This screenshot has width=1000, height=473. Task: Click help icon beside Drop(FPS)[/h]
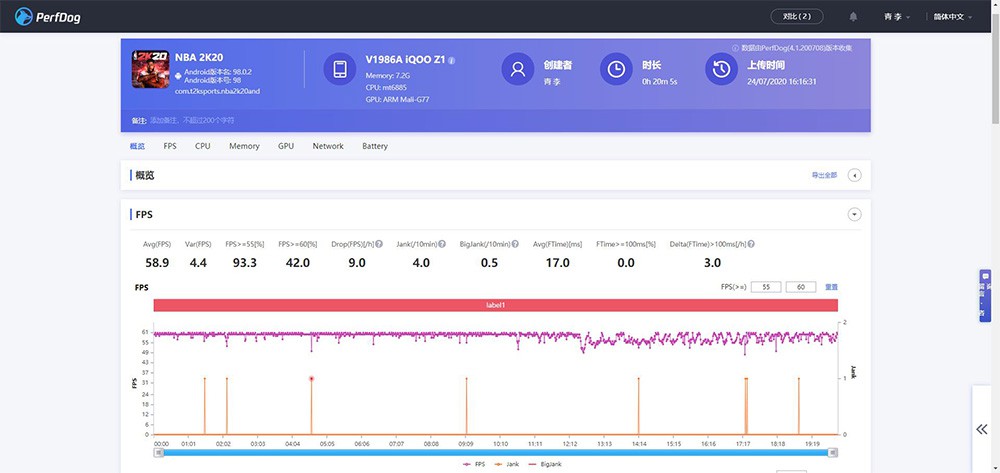[x=379, y=244]
